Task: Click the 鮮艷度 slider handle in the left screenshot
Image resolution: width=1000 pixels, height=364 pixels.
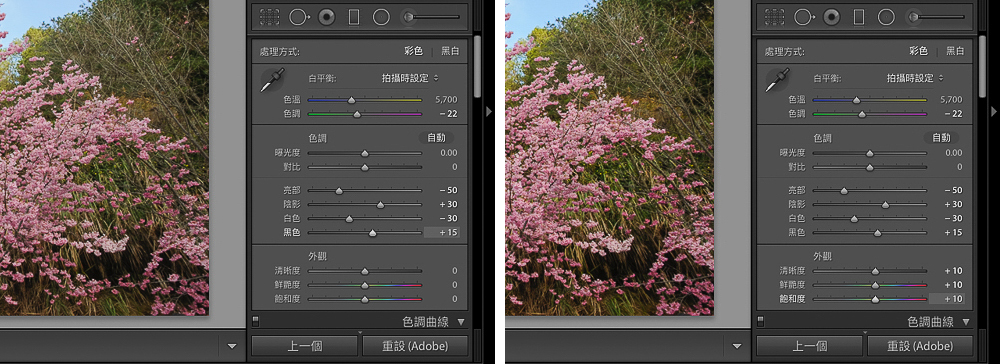Action: tap(365, 285)
